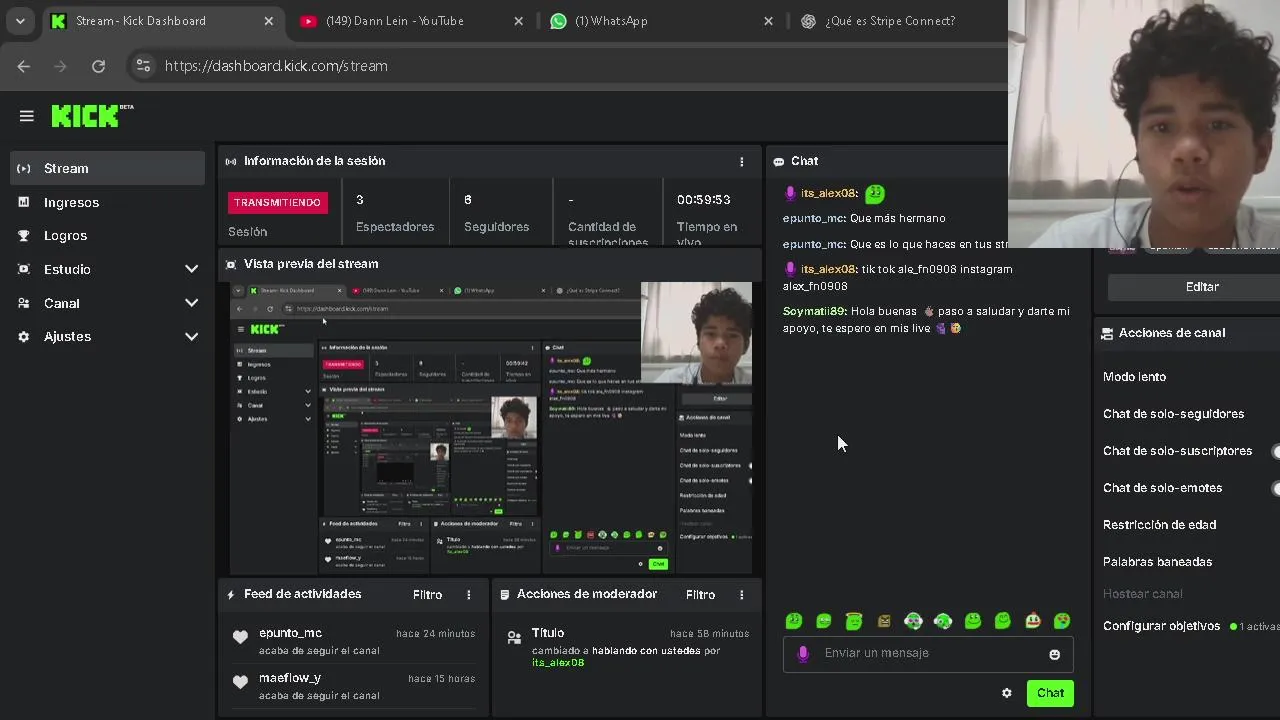This screenshot has width=1280, height=720.
Task: Click Chat de solo-seguidores option
Action: click(x=1173, y=414)
